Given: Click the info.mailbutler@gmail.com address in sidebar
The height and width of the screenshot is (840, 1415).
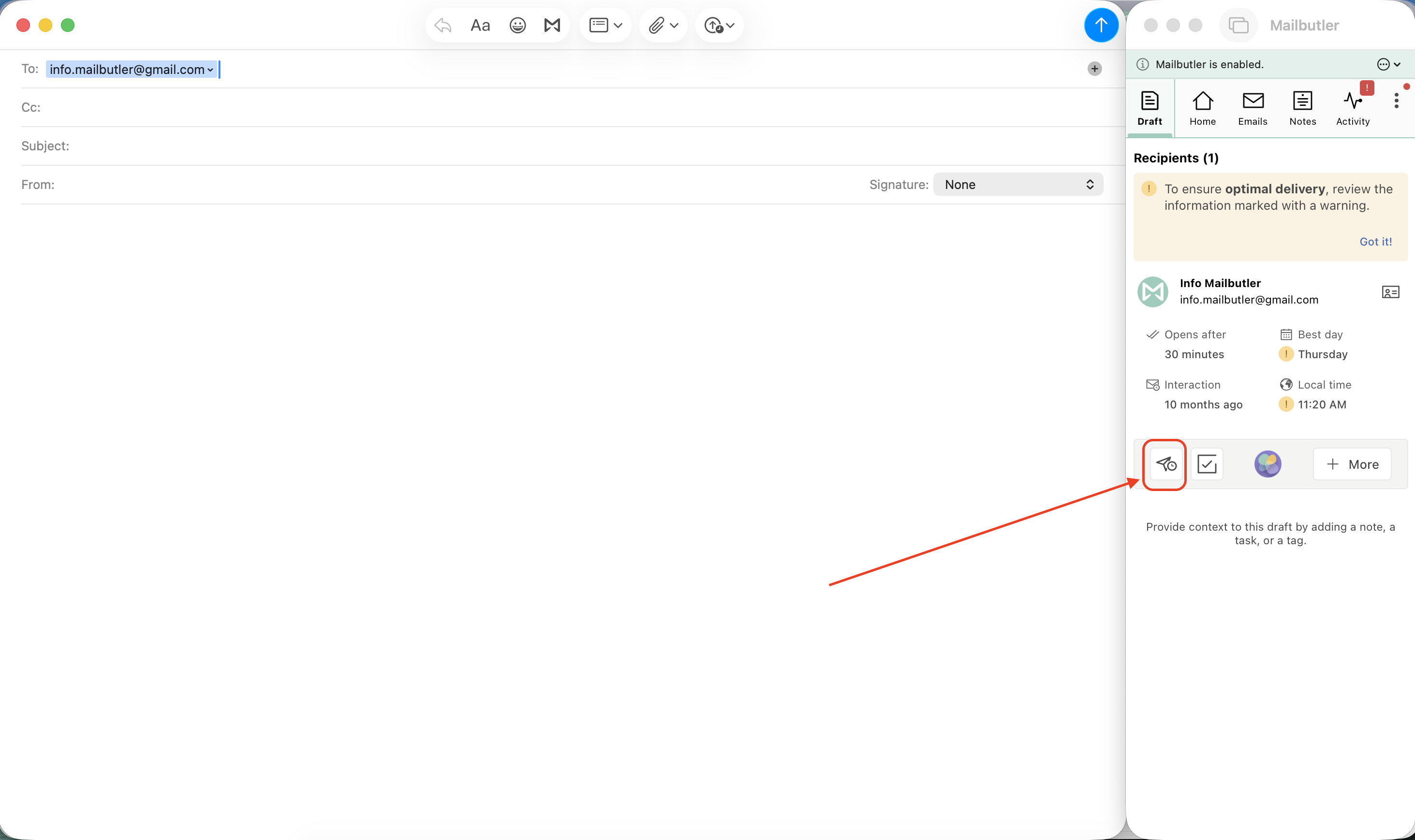Looking at the screenshot, I should 1249,300.
